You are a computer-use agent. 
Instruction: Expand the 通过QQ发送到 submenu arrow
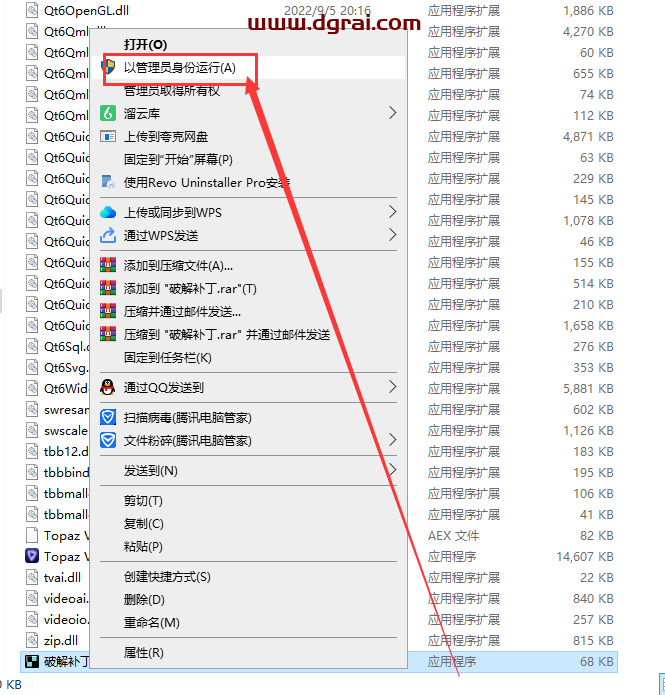pos(392,387)
